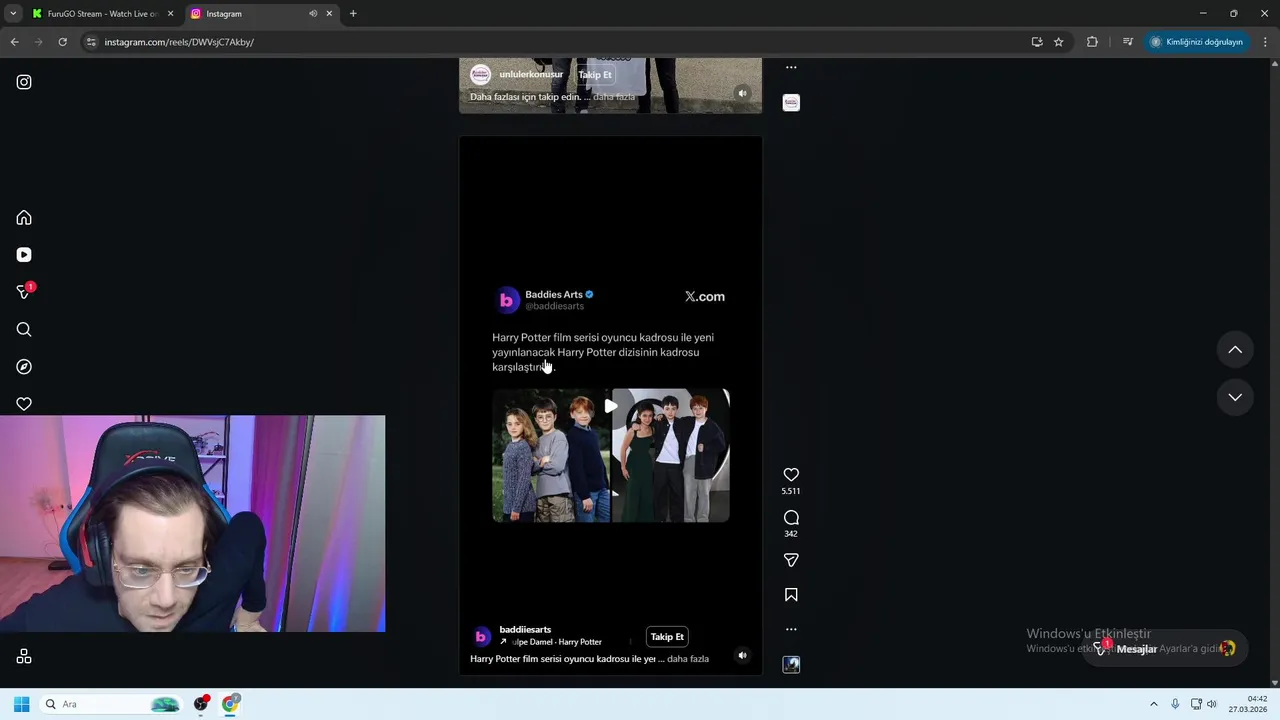This screenshot has height=720, width=1280.
Task: Open media controls icon in Chrome toolbar
Action: point(1127,42)
